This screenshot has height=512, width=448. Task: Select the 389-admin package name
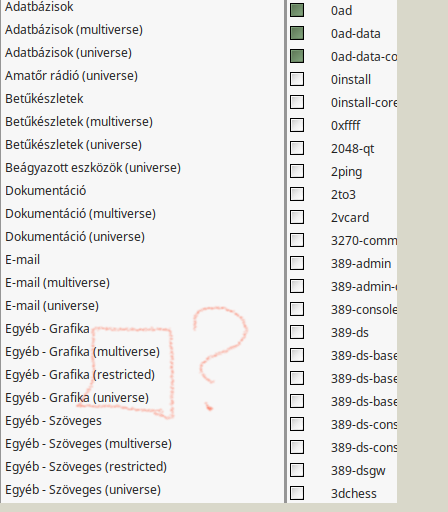[361, 263]
